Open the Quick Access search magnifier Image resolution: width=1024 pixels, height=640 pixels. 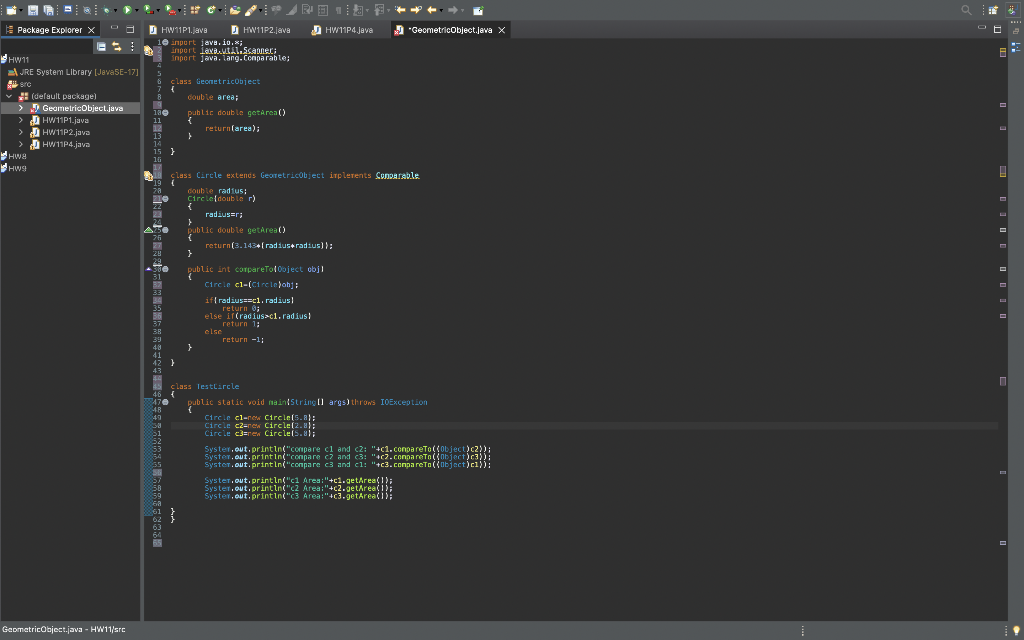(x=967, y=10)
